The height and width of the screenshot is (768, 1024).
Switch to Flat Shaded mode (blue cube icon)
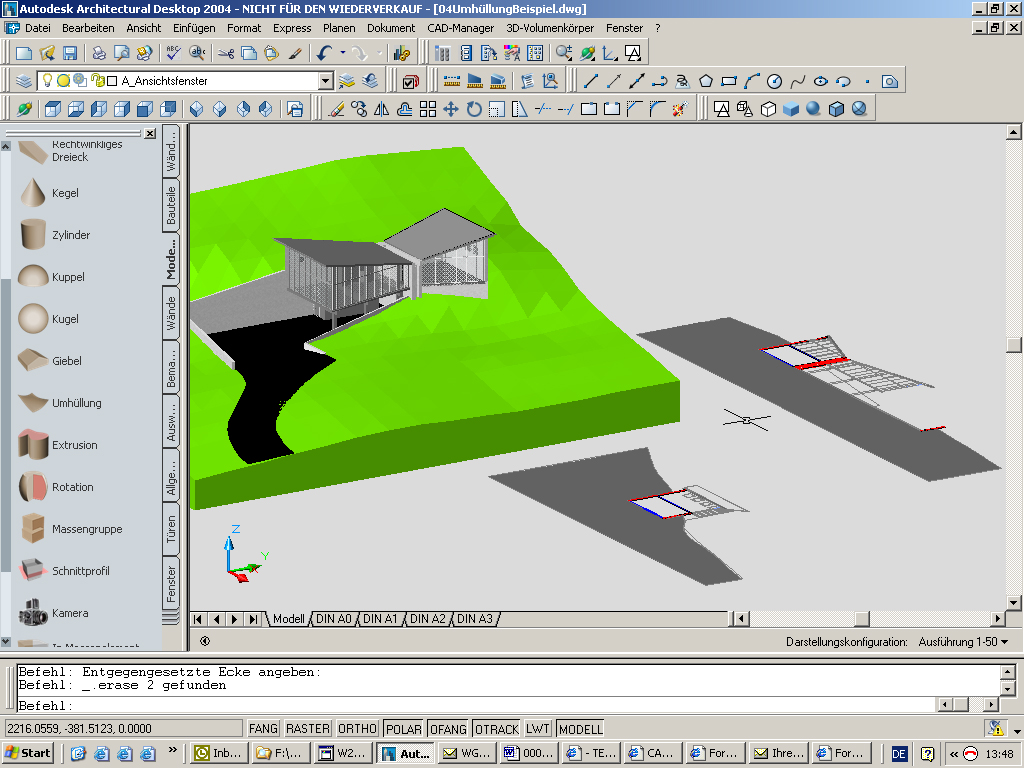coord(791,109)
